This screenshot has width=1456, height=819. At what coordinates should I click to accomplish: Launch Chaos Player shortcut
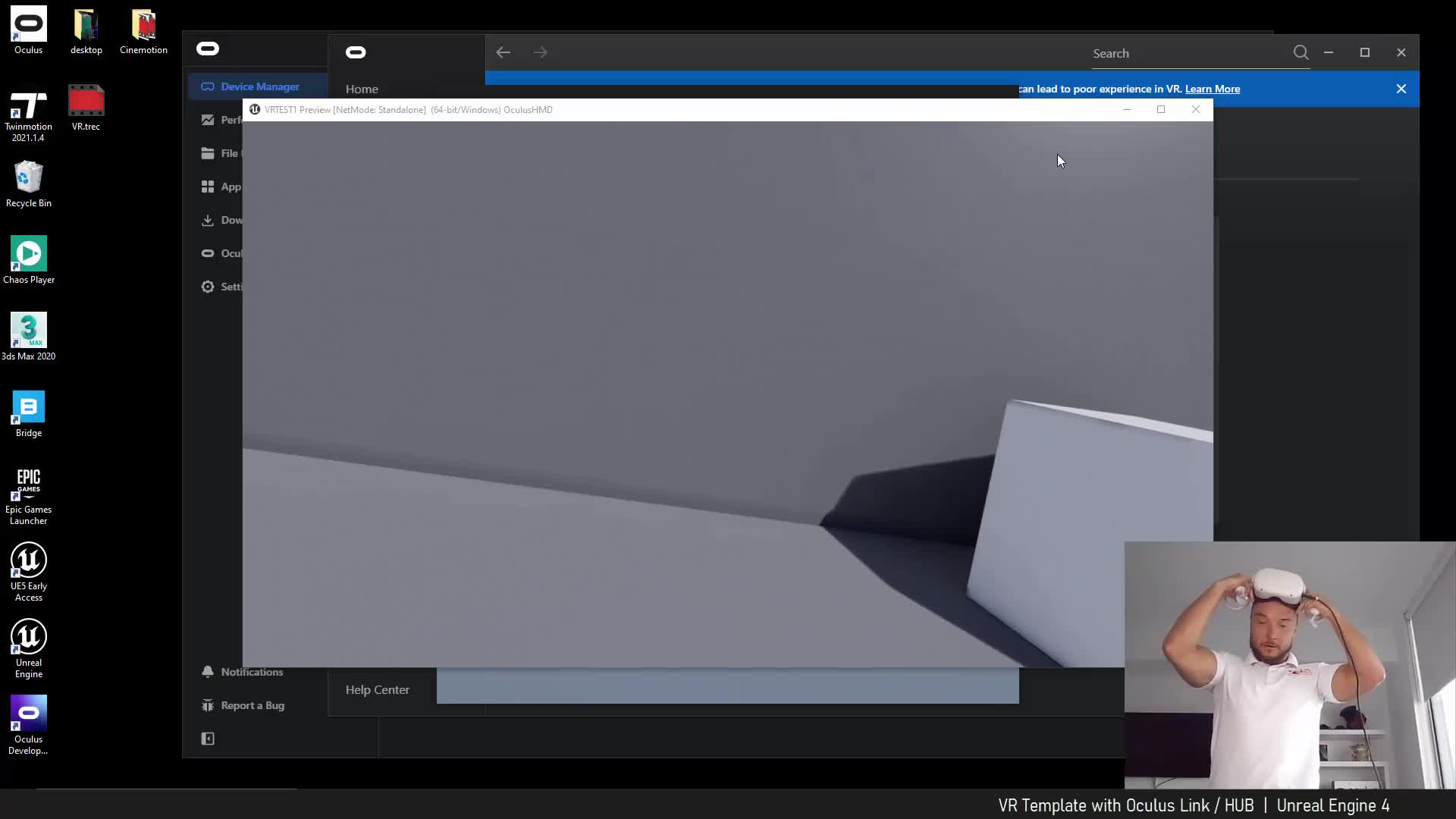[x=29, y=260]
